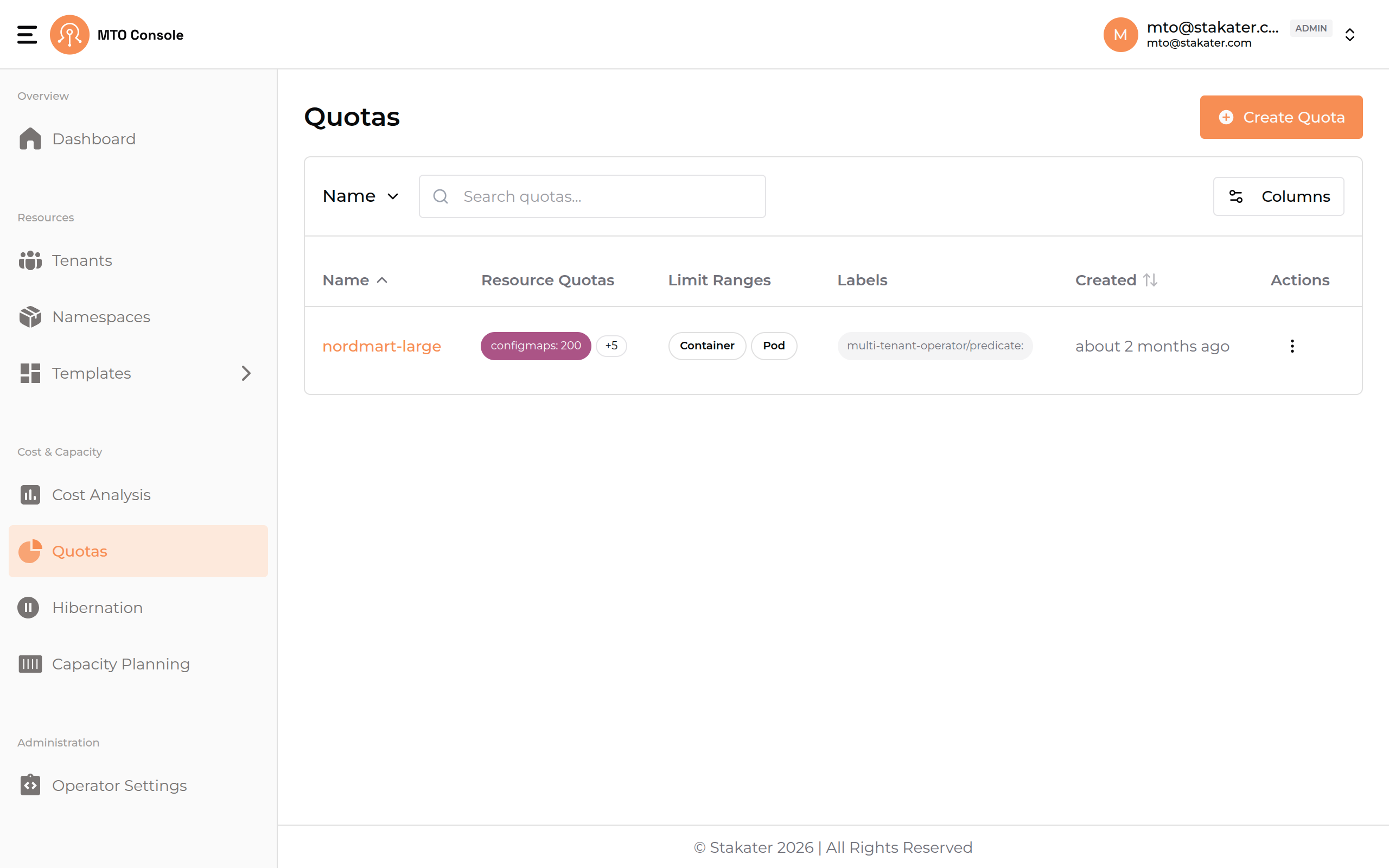Open the Name filter dropdown
The height and width of the screenshot is (868, 1389).
click(360, 196)
